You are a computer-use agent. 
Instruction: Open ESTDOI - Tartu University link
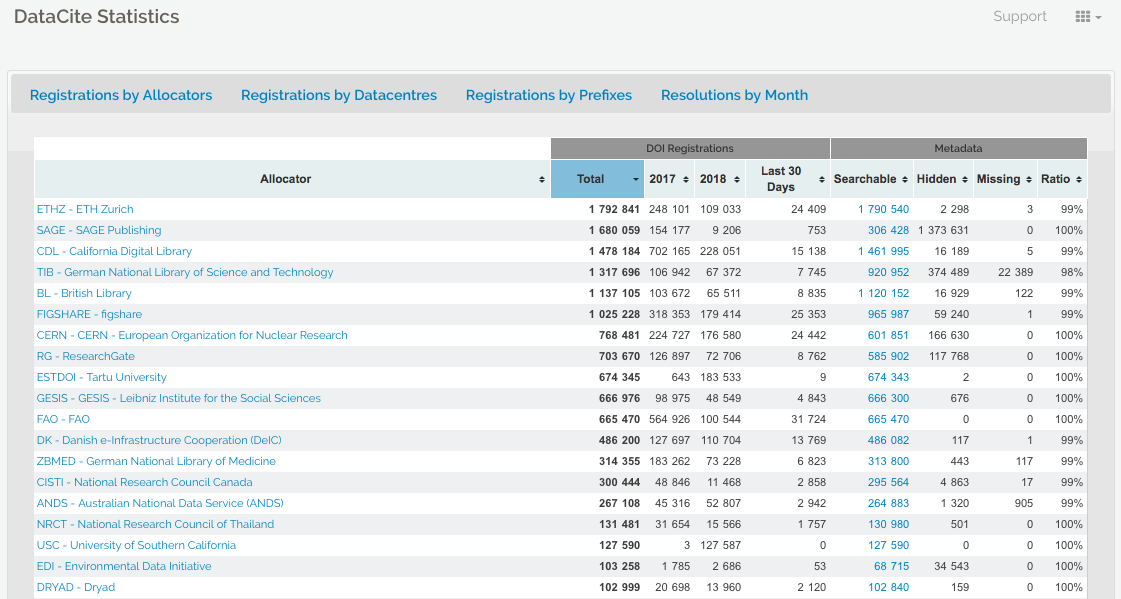[102, 377]
